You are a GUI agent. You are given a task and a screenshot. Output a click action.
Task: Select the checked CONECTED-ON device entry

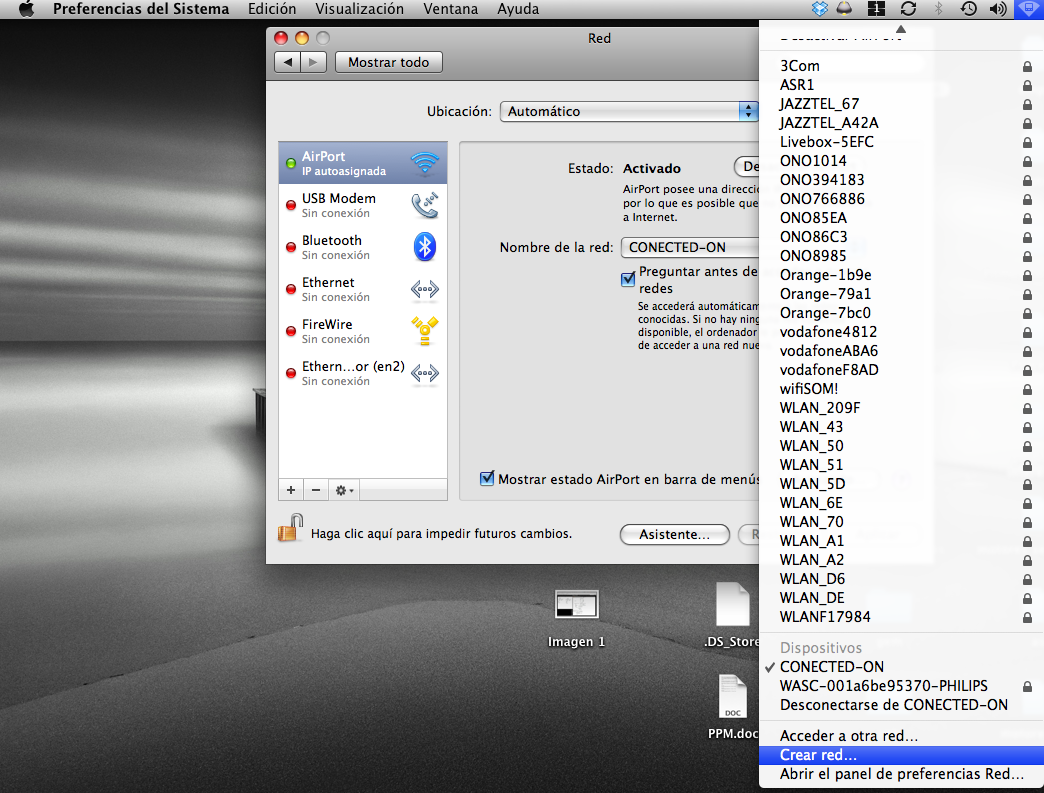[902, 666]
